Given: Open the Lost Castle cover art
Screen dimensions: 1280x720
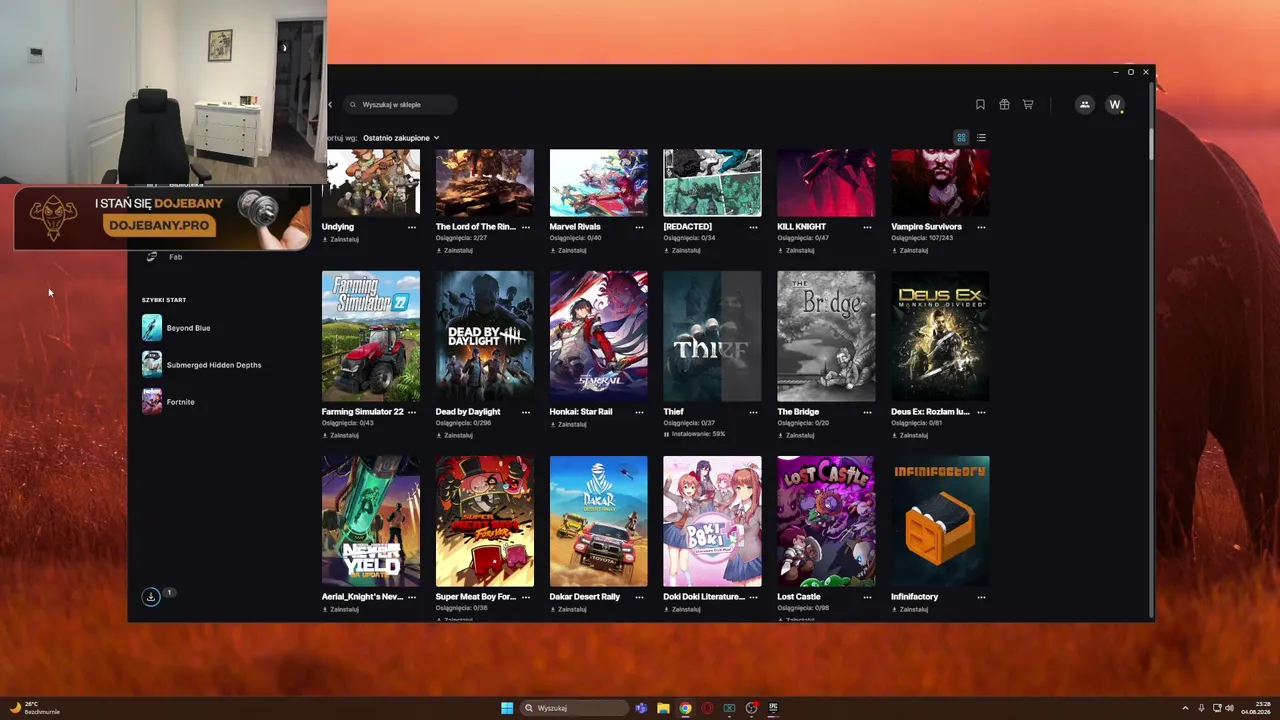Looking at the screenshot, I should 826,521.
